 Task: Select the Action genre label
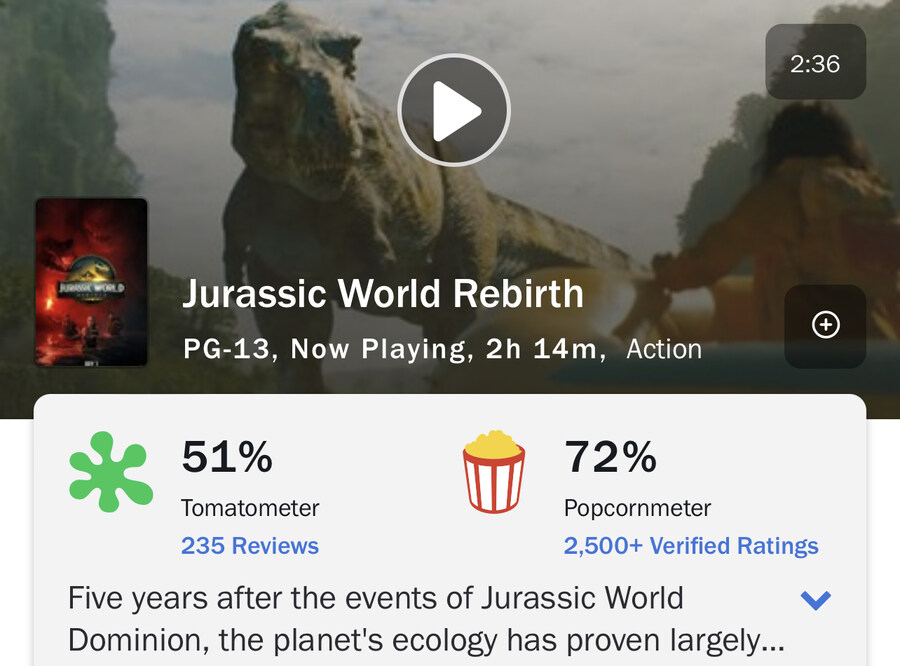pos(664,349)
